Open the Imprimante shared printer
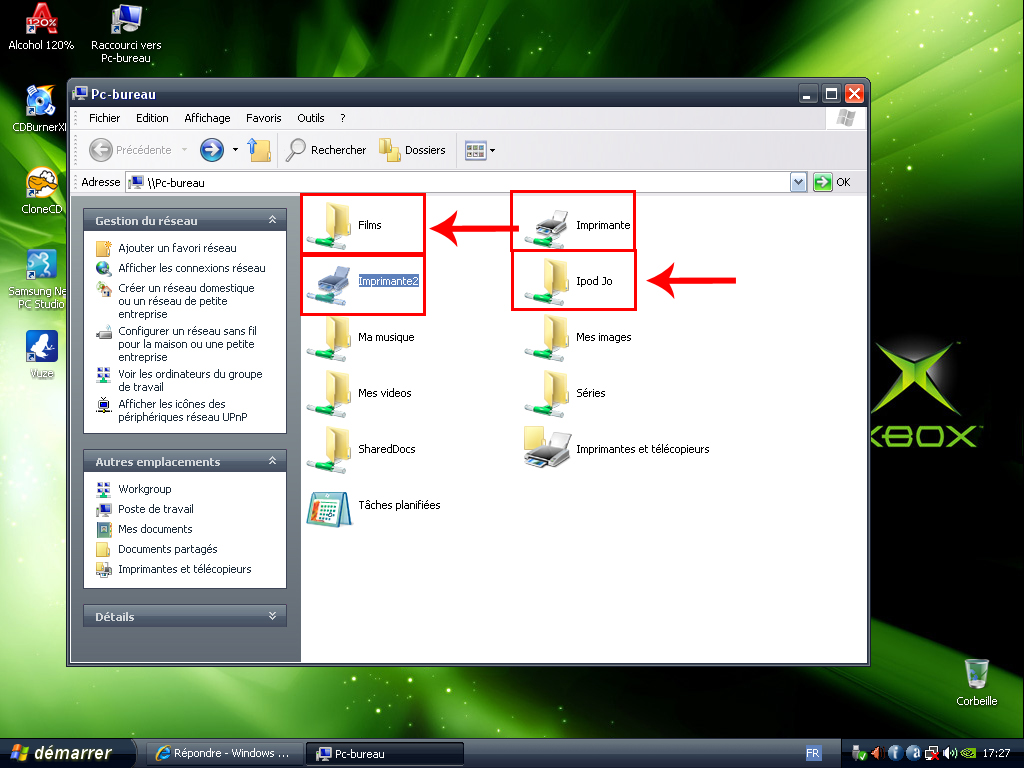1024x768 pixels. pos(577,225)
